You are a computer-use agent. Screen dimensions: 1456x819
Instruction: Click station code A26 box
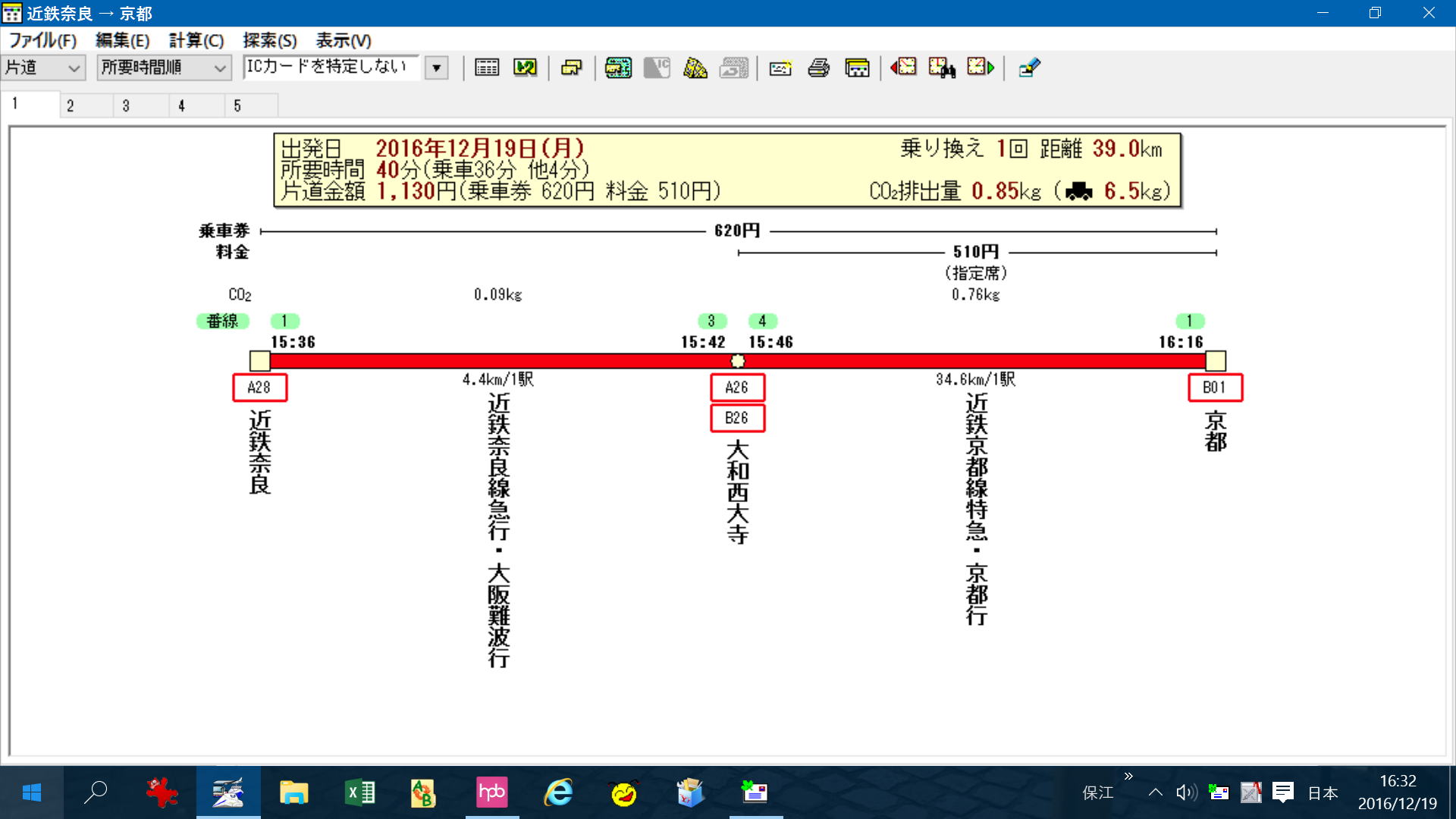click(x=737, y=388)
